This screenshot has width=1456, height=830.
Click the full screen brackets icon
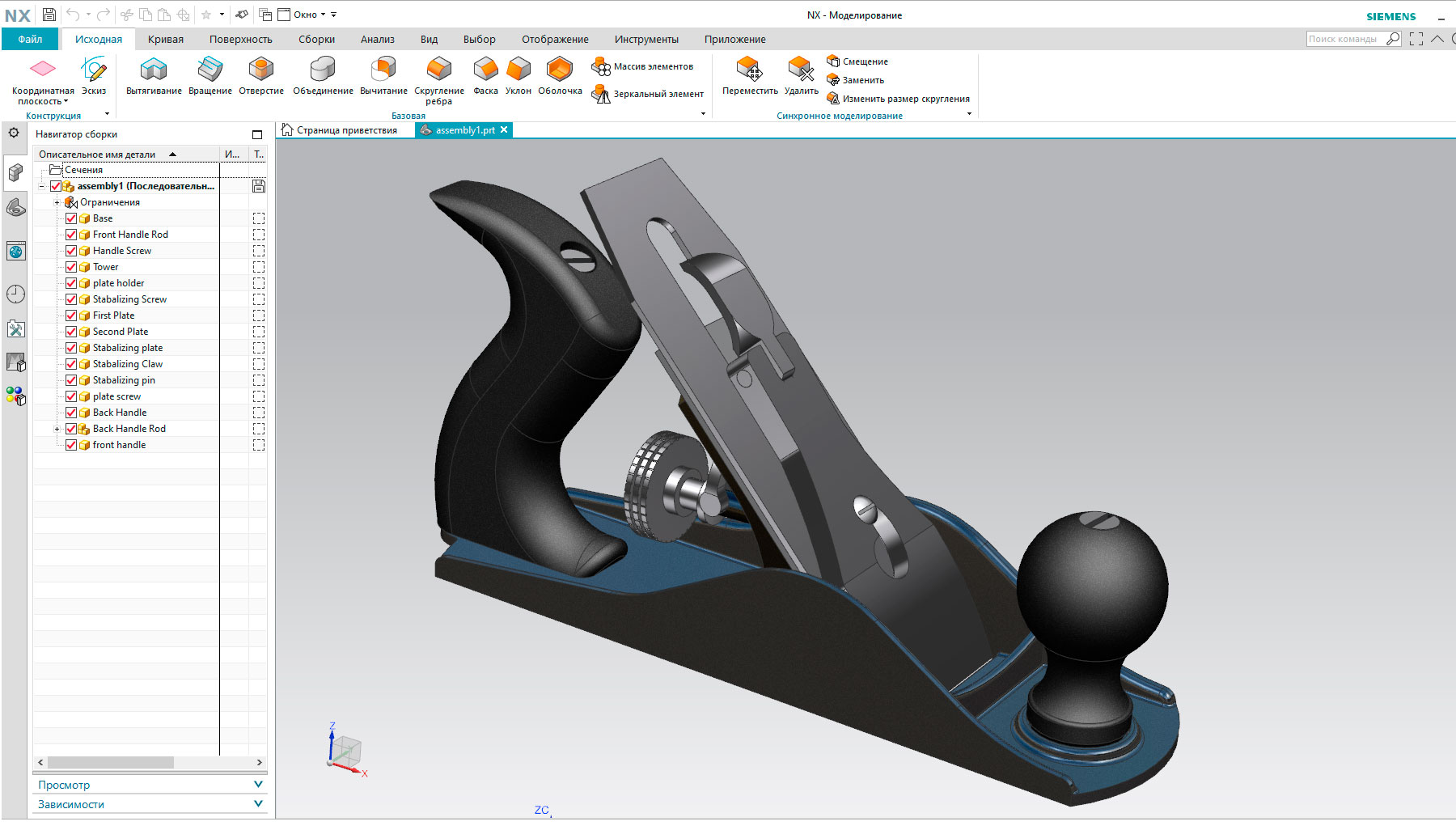pyautogui.click(x=1416, y=39)
